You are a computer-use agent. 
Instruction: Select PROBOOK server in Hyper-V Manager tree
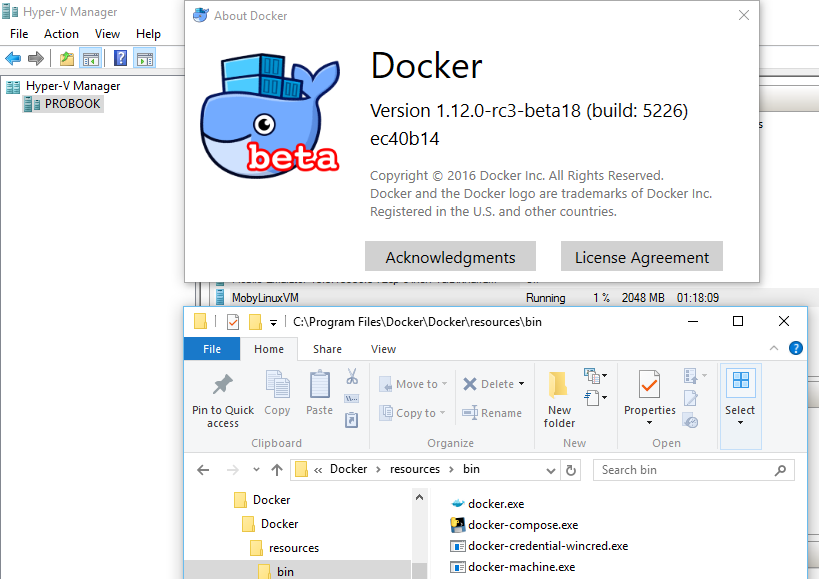click(63, 104)
